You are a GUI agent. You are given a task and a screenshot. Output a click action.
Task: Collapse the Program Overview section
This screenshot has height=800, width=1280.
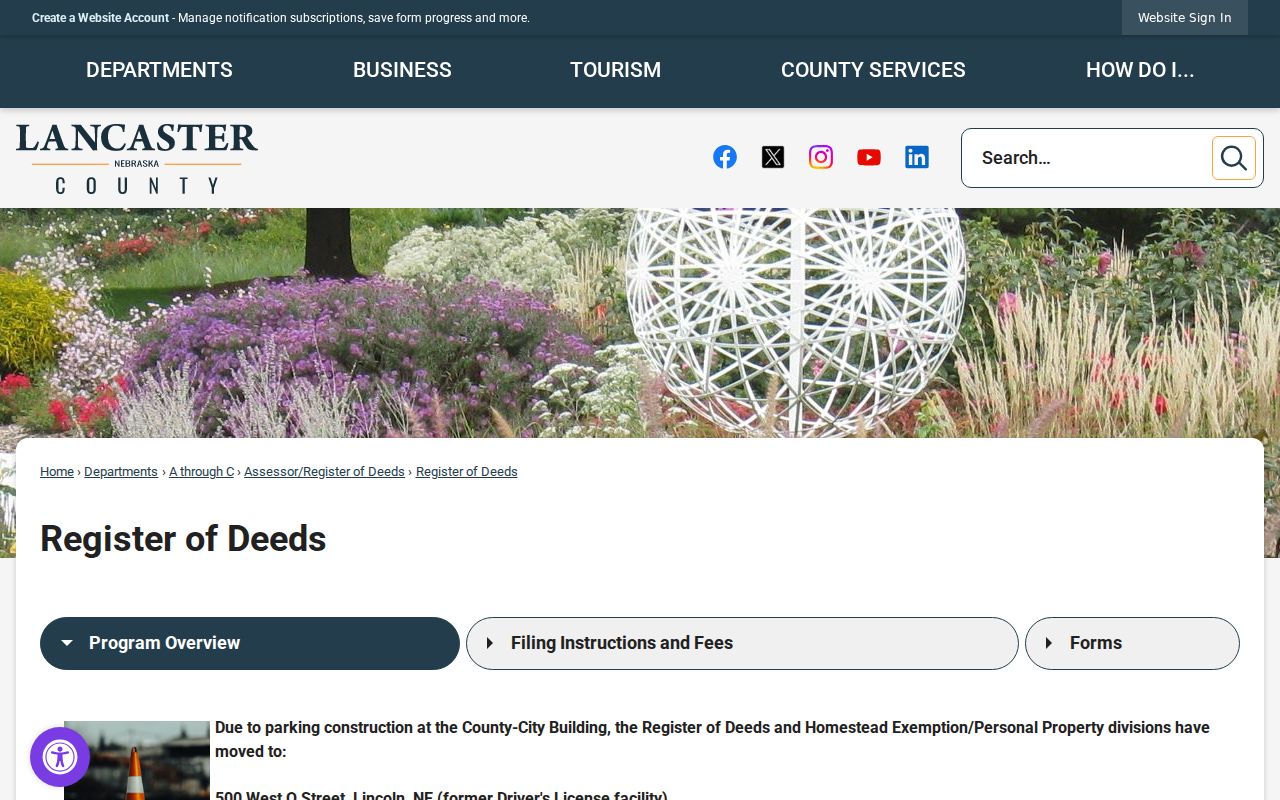250,643
